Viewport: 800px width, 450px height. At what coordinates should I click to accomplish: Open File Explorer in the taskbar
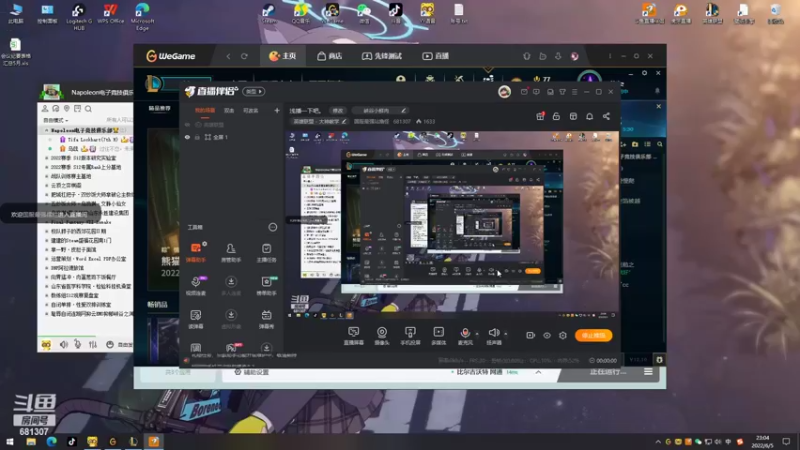click(31, 441)
